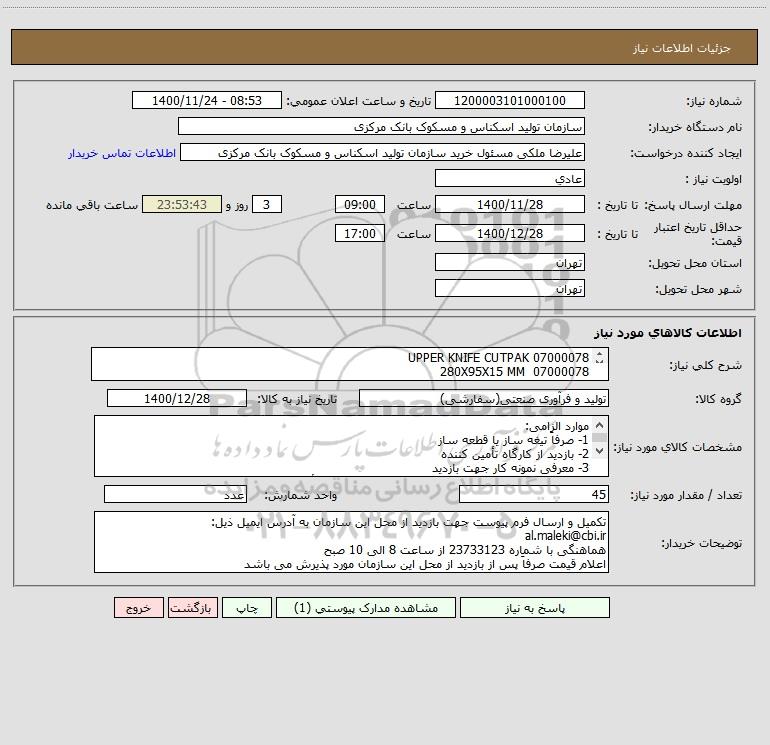Click line '2- بازدید از کارگاه تأمین کننده'
The image size is (770, 745).
pyautogui.click(x=515, y=454)
